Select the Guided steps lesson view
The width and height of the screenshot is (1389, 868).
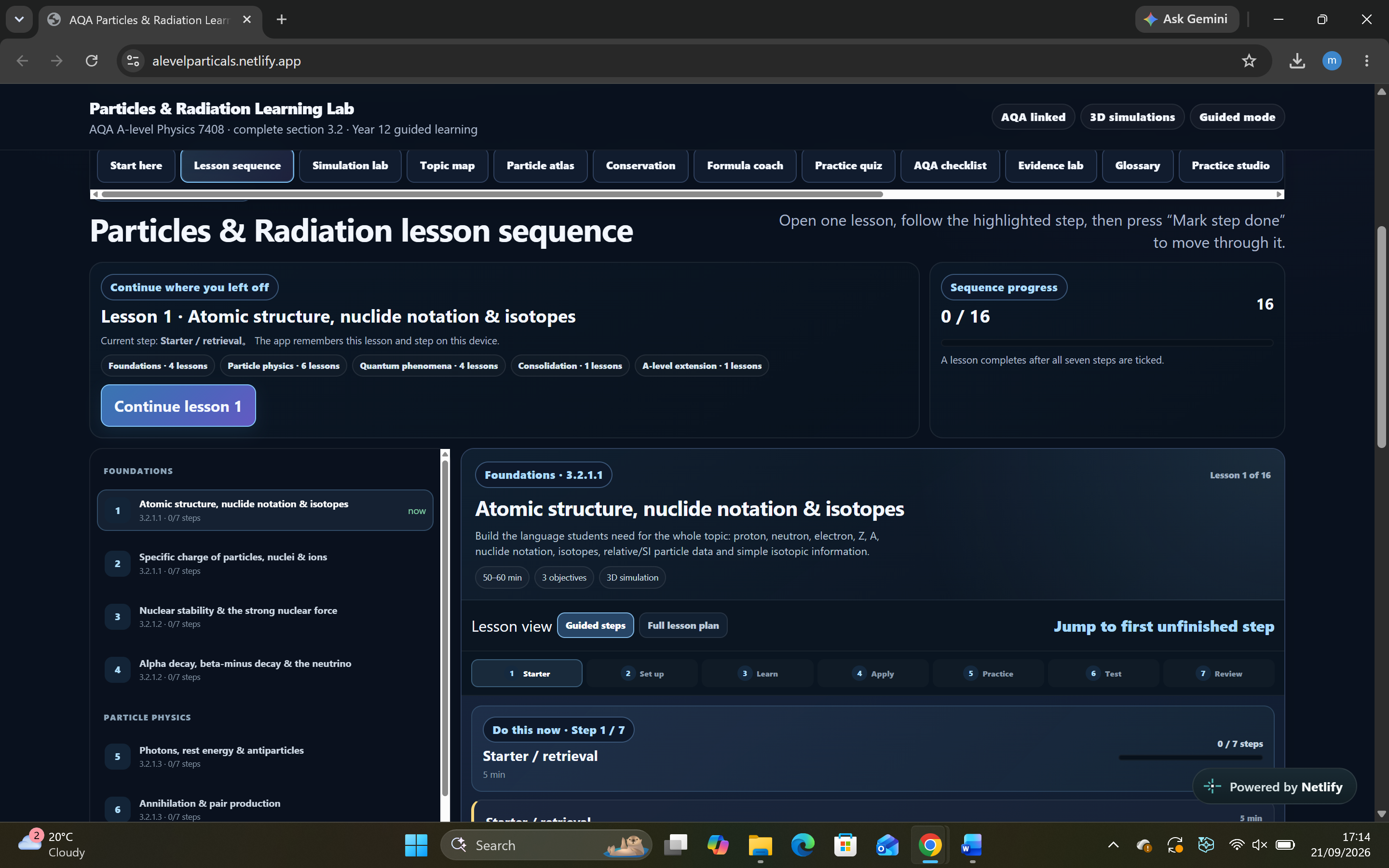point(595,625)
